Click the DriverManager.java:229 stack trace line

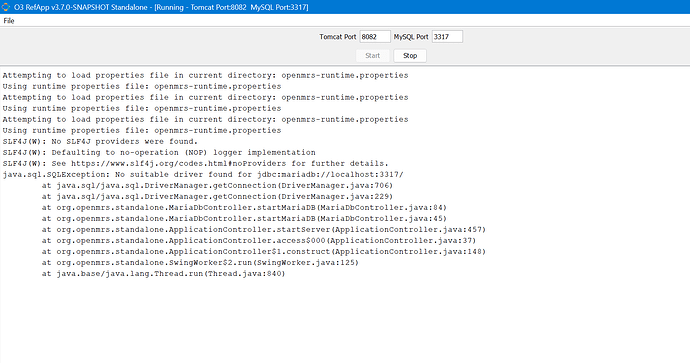pos(217,196)
